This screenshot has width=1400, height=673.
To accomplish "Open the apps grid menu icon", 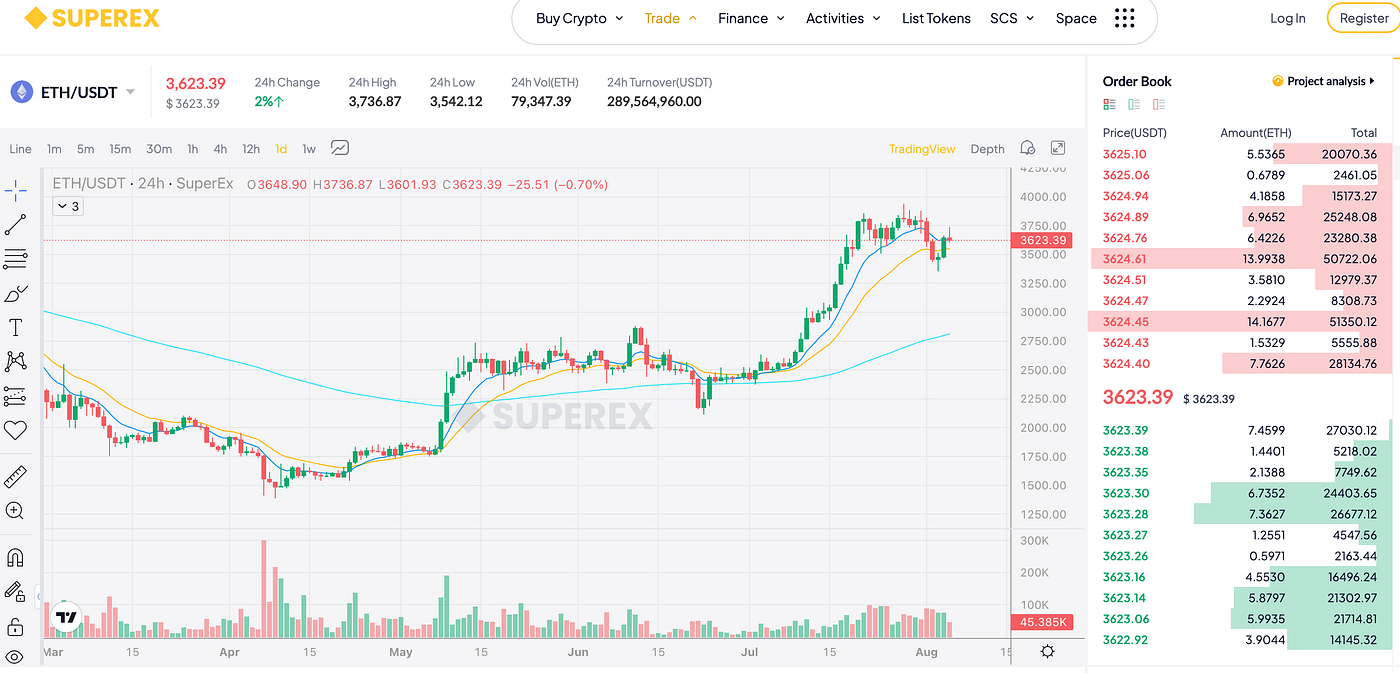I will [x=1124, y=18].
